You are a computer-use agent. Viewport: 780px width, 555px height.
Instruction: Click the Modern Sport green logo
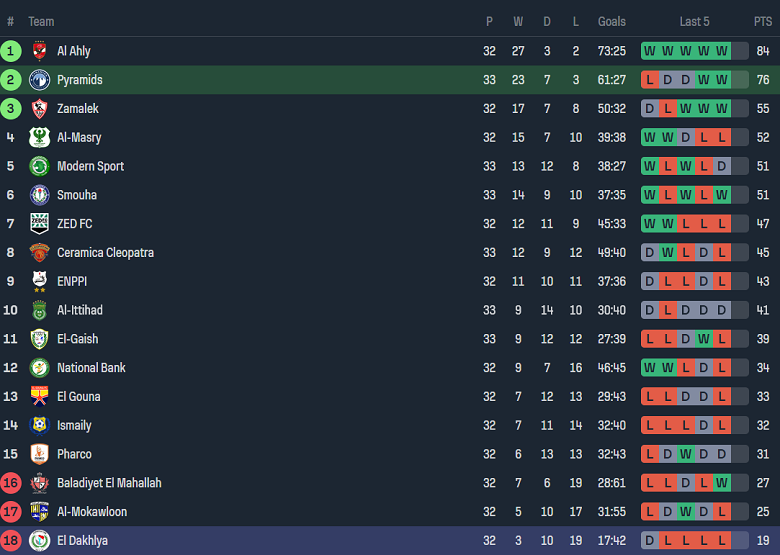point(39,166)
